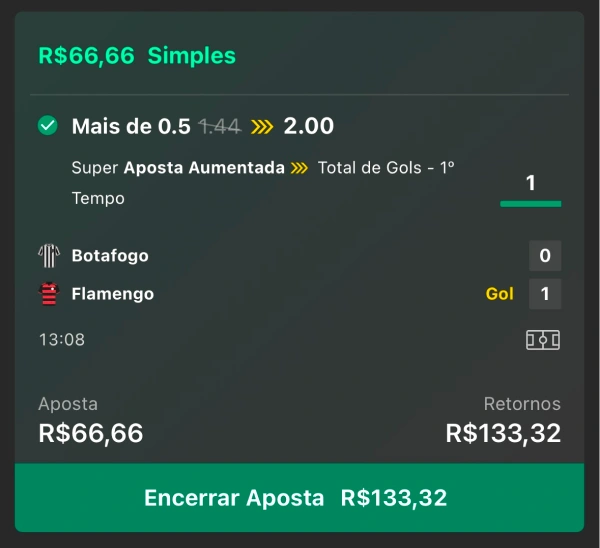Click the Botafogo score box showing 0
Viewport: 600px width, 548px height.
545,256
